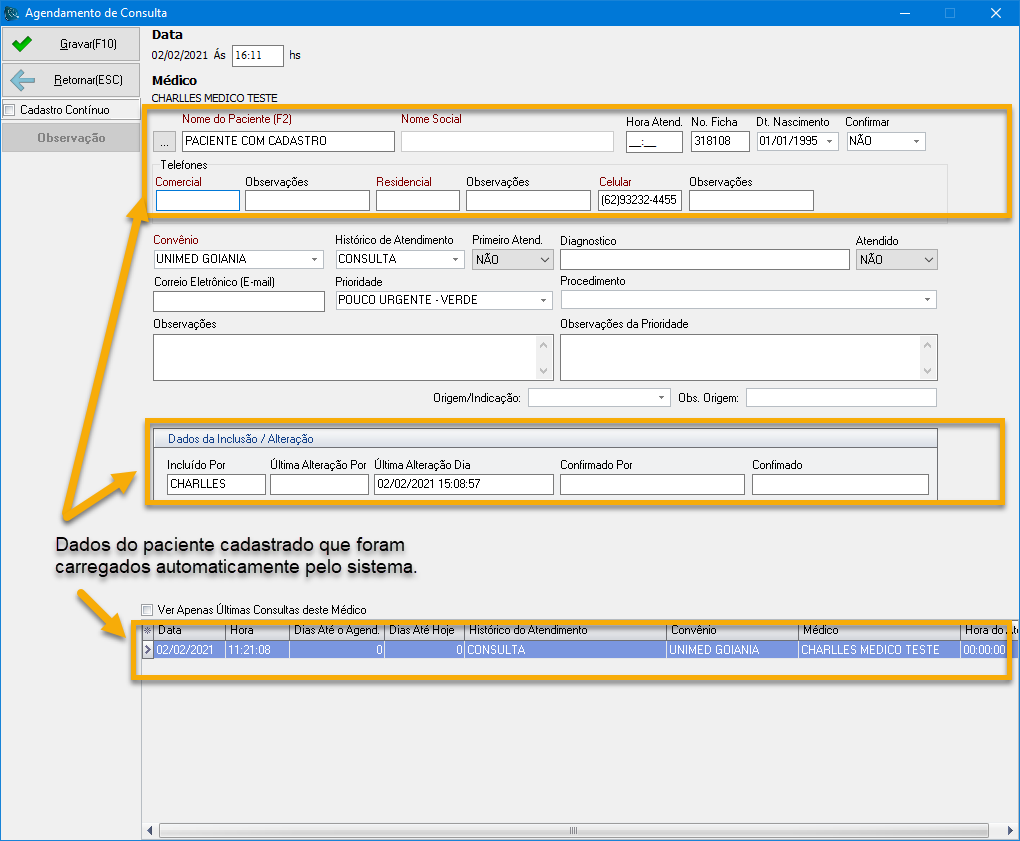Open the Dt. Nascimento date picker
Screen dimensions: 1020x841
(x=830, y=142)
